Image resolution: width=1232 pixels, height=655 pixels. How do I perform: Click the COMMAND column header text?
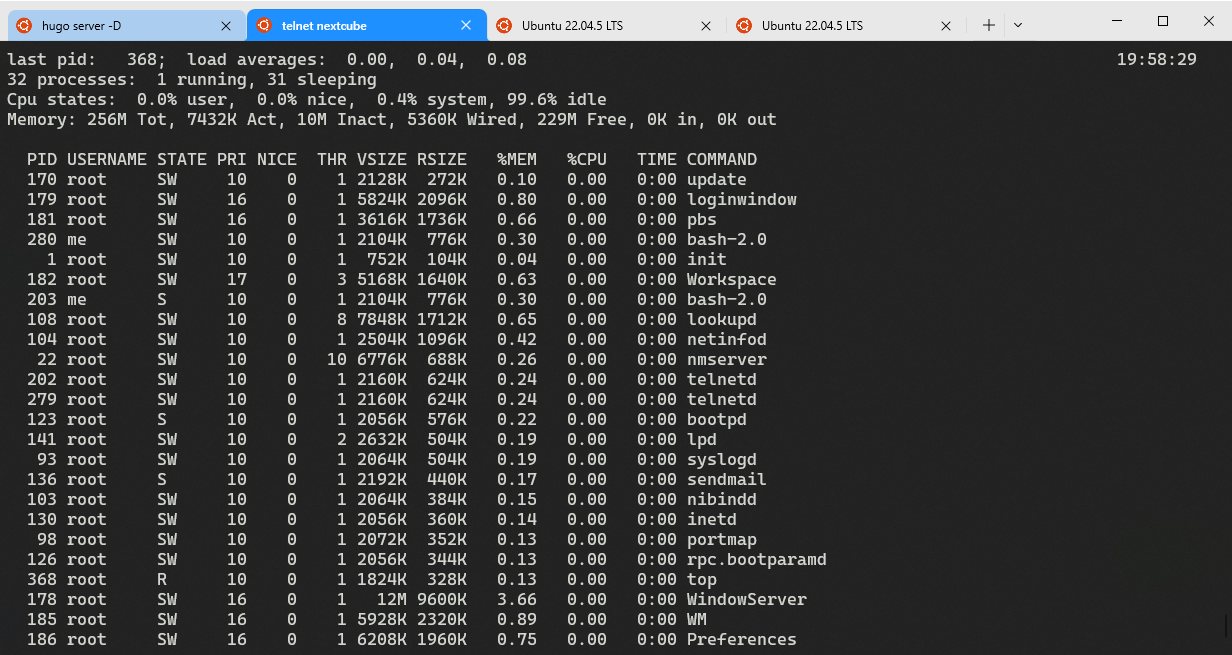tap(721, 160)
